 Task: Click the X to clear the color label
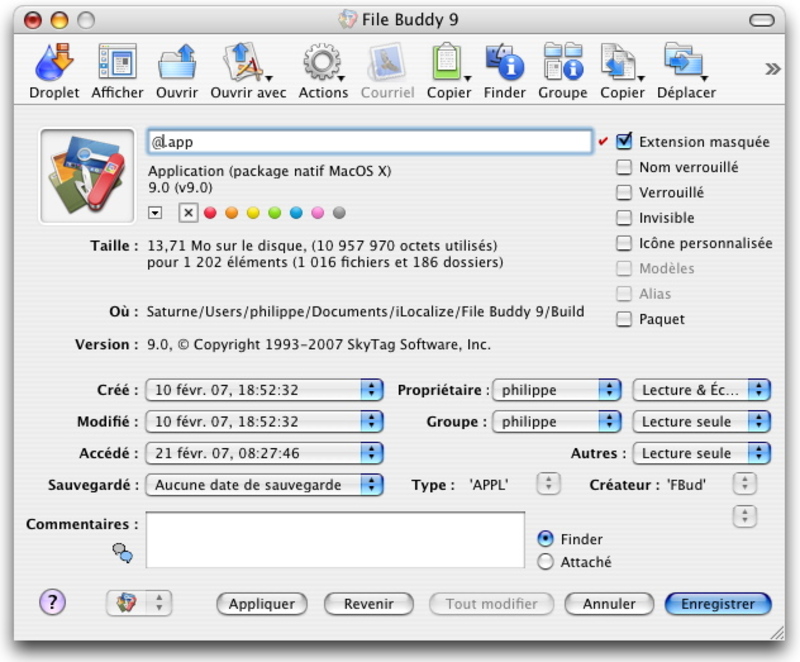pyautogui.click(x=188, y=213)
